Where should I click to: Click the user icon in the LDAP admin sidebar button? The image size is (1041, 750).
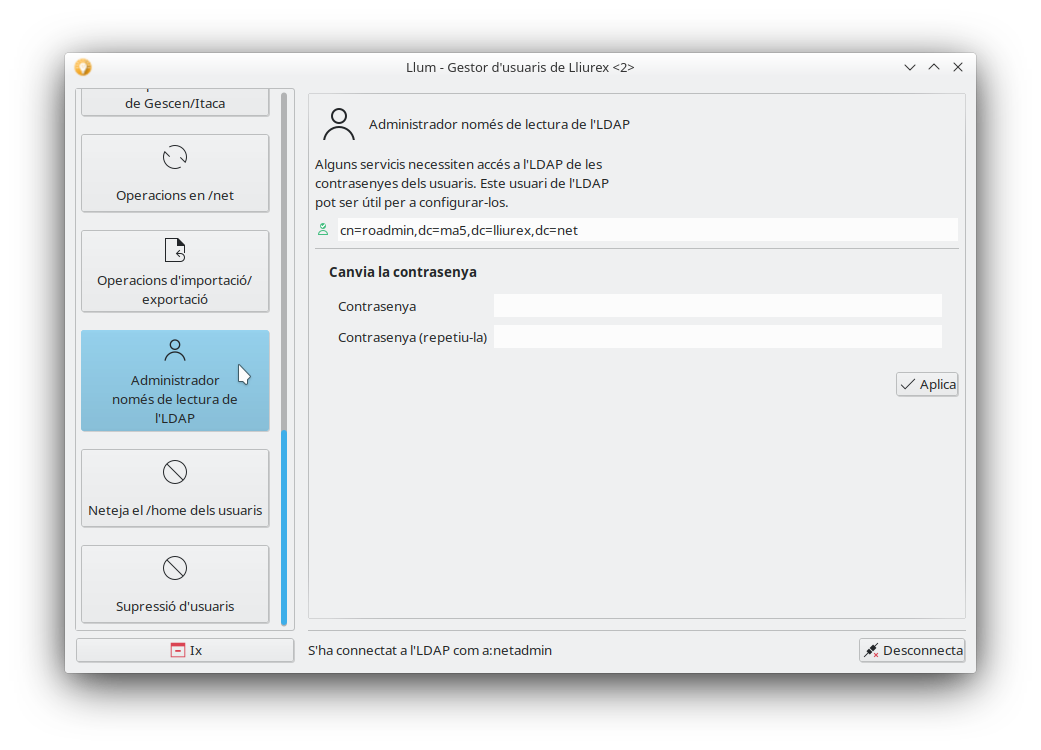[x=175, y=350]
